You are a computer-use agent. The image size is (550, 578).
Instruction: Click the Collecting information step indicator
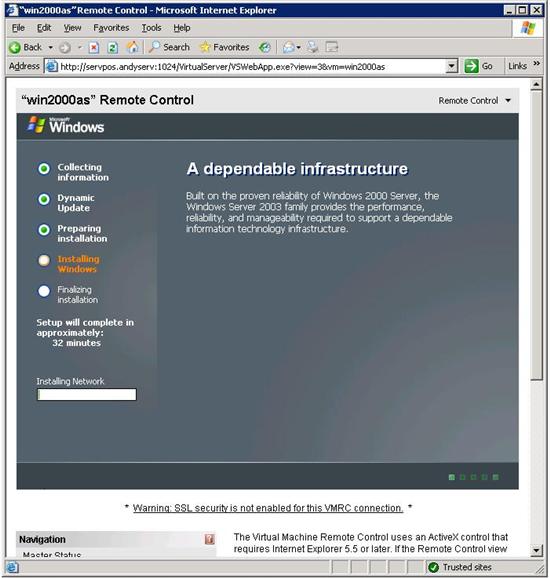tap(44, 169)
